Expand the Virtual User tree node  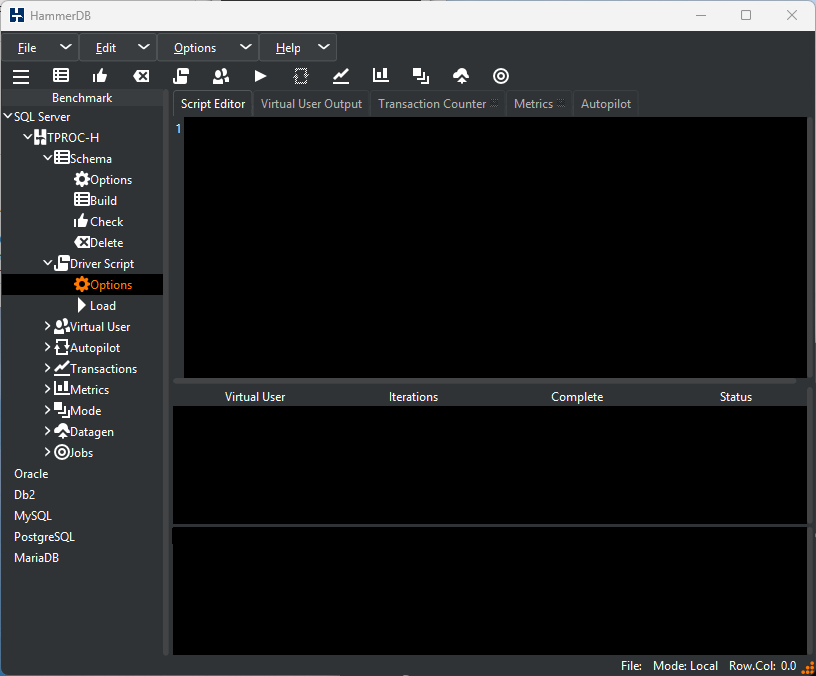coord(47,326)
